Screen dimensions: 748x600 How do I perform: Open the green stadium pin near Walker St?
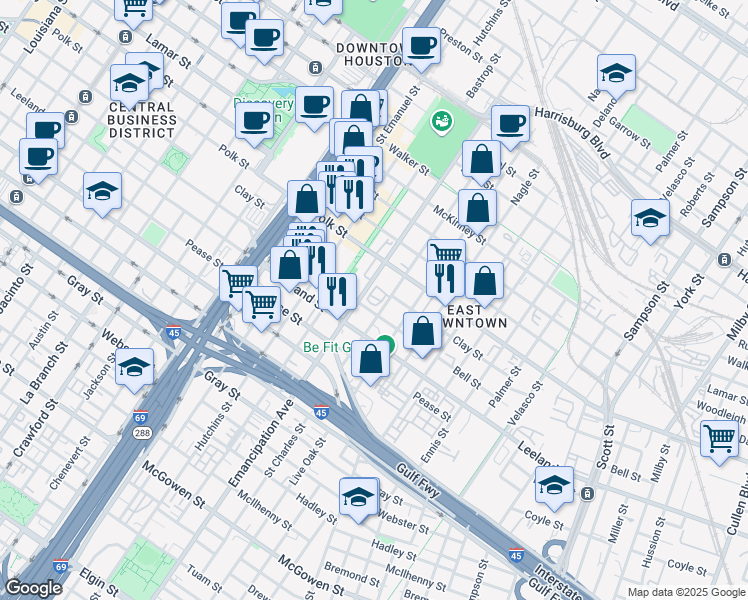(442, 121)
